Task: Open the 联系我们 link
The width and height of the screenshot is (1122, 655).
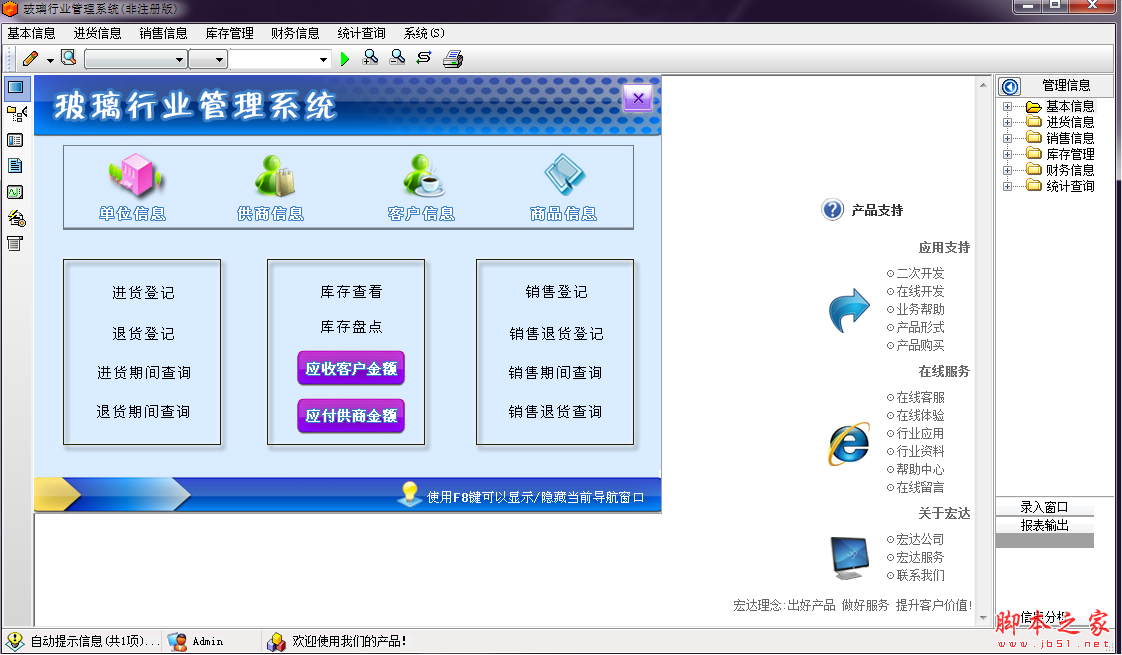Action: click(x=920, y=576)
